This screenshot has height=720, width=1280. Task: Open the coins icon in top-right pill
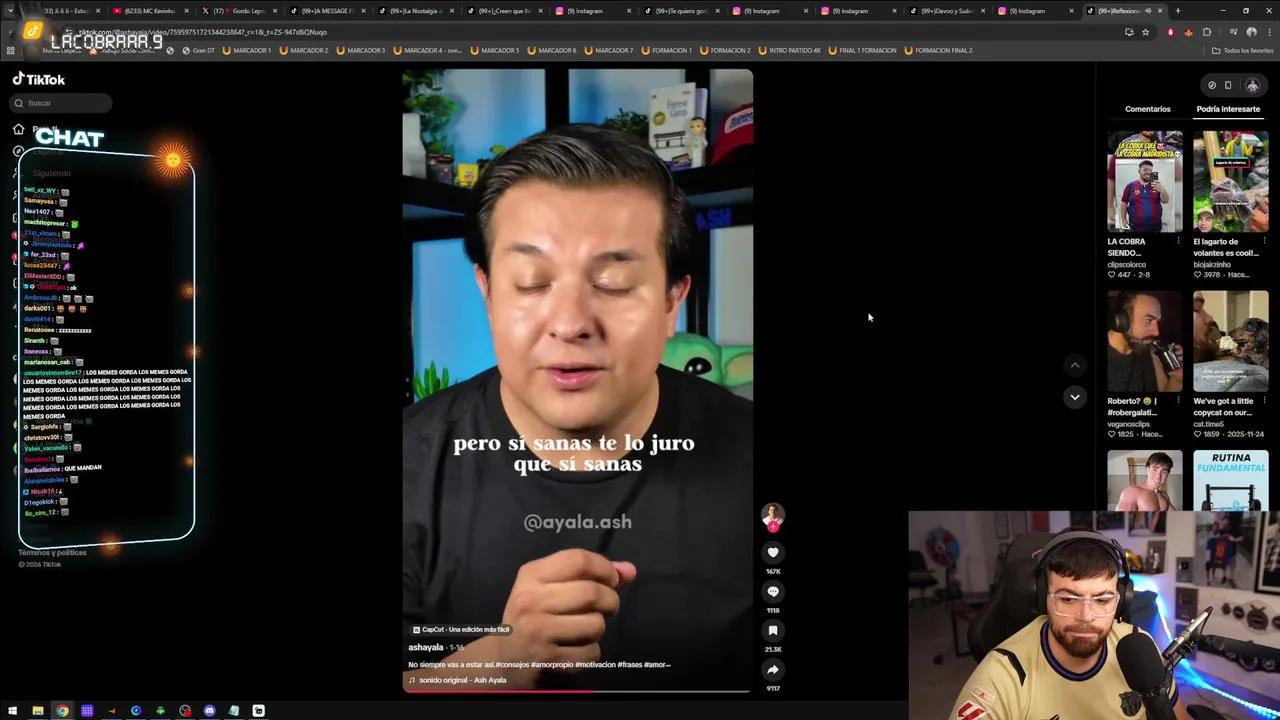tap(1212, 85)
